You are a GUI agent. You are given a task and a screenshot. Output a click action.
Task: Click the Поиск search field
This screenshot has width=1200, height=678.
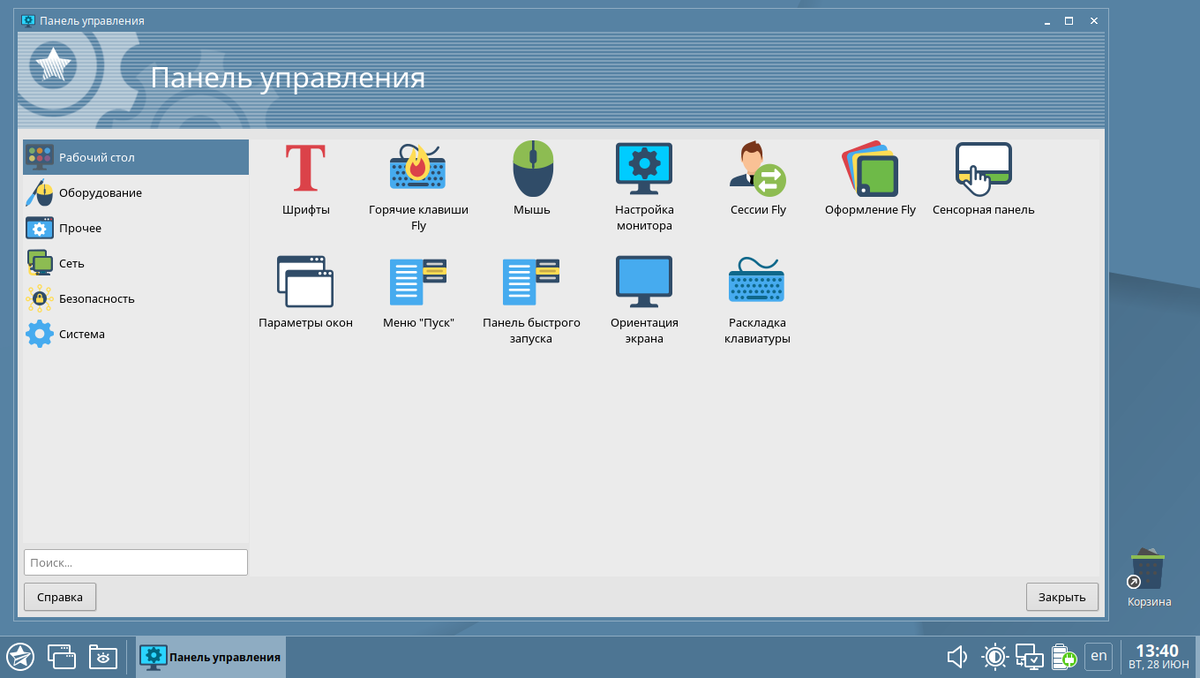pos(135,562)
